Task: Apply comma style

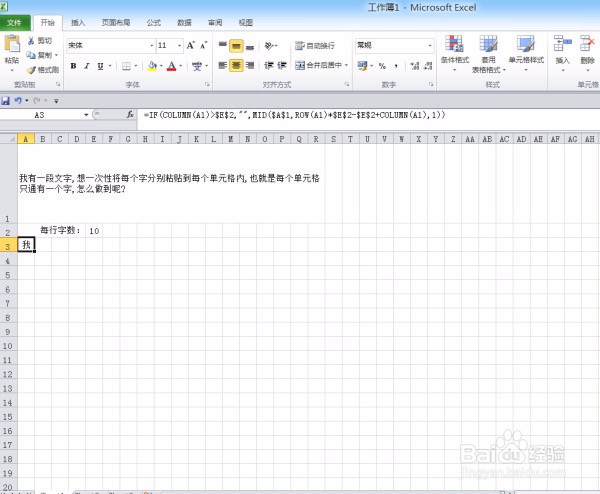Action: tap(396, 66)
